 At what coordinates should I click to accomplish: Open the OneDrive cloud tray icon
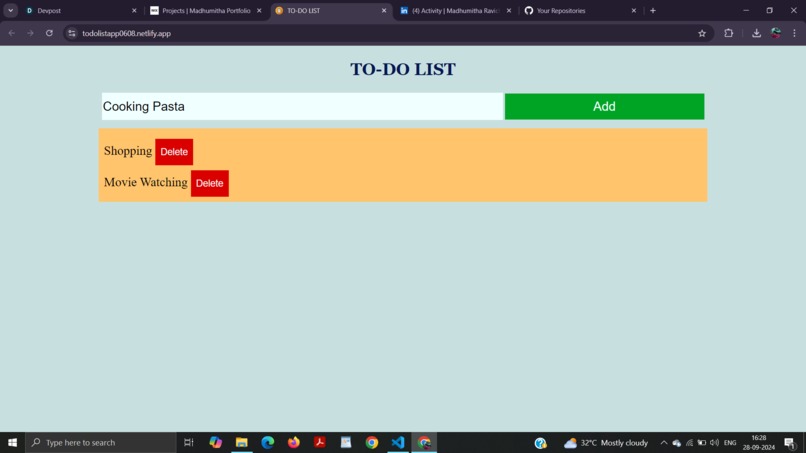click(676, 443)
